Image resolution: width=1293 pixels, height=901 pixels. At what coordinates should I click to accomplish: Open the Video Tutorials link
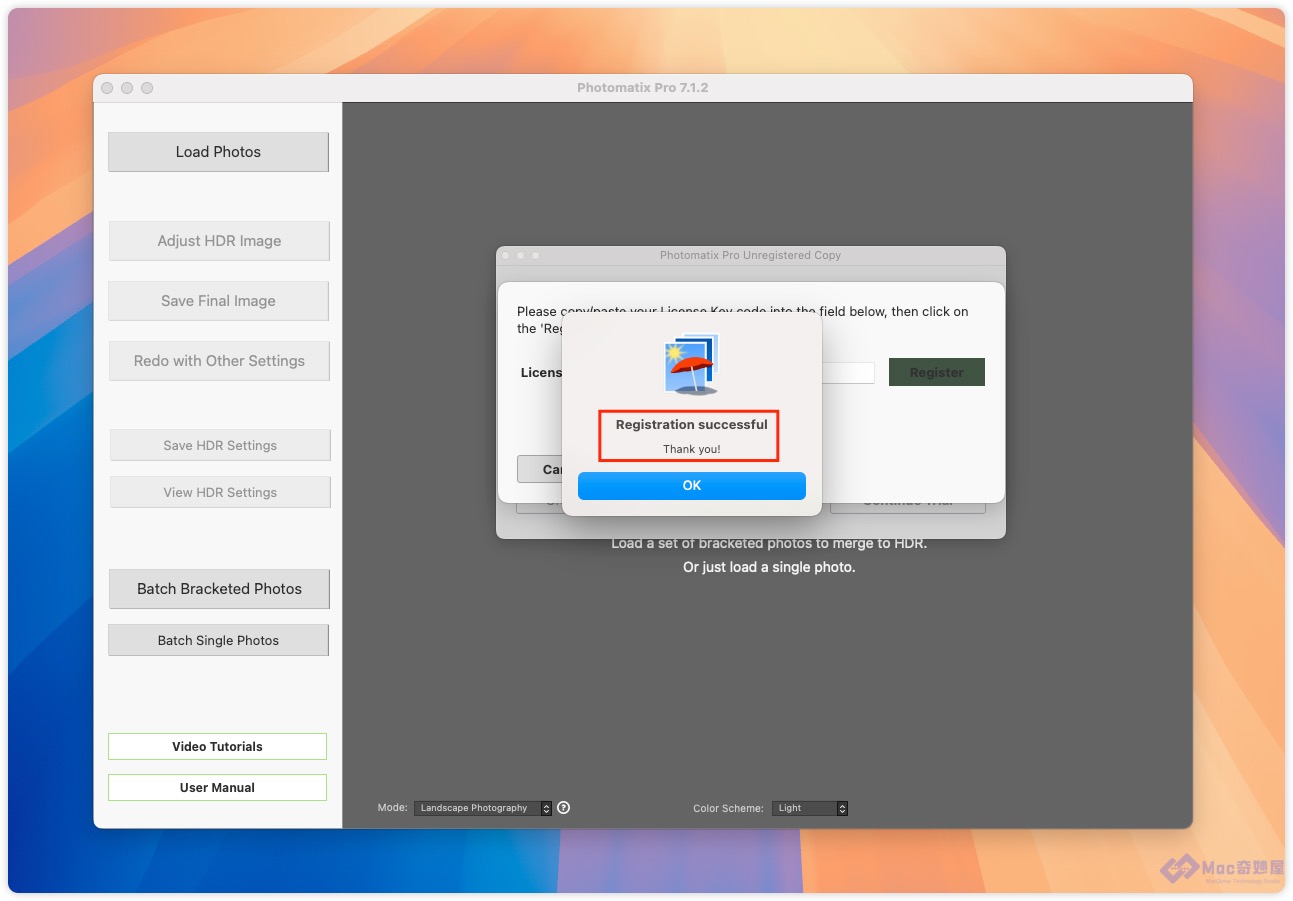tap(217, 747)
